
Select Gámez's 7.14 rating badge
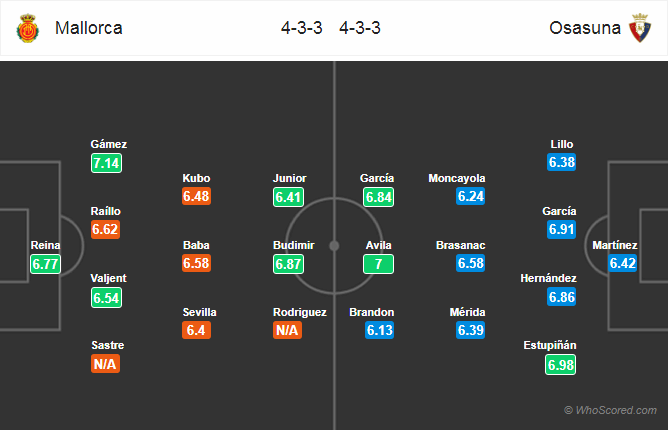pos(107,163)
